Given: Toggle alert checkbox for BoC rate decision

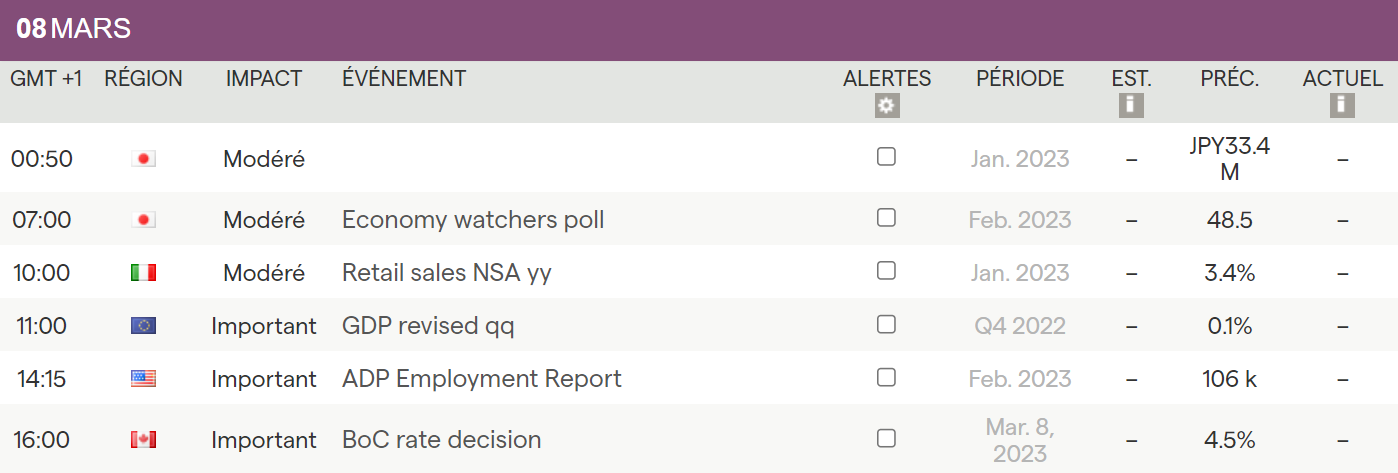Looking at the screenshot, I should [886, 438].
